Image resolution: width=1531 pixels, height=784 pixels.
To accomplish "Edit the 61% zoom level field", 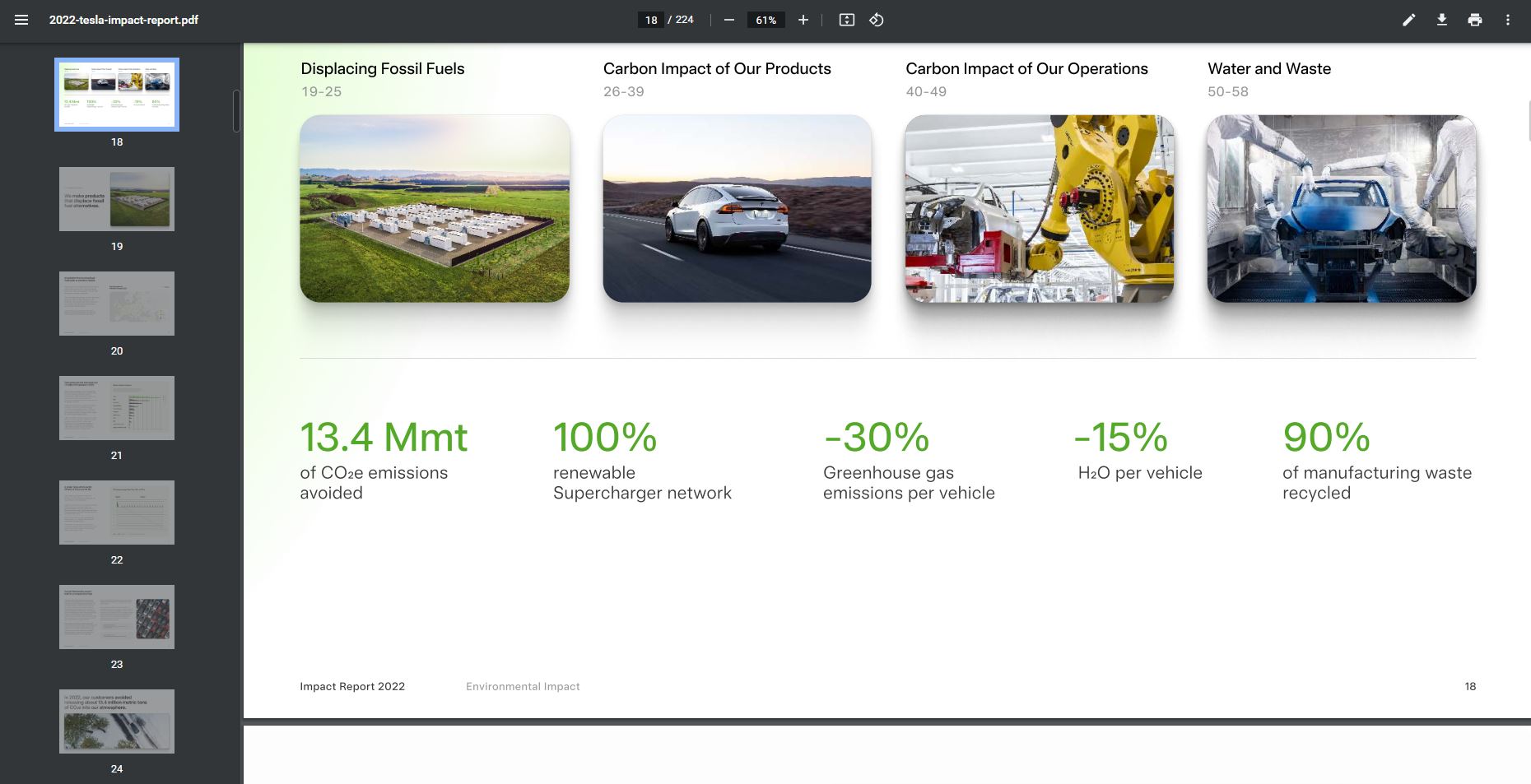I will 766,20.
